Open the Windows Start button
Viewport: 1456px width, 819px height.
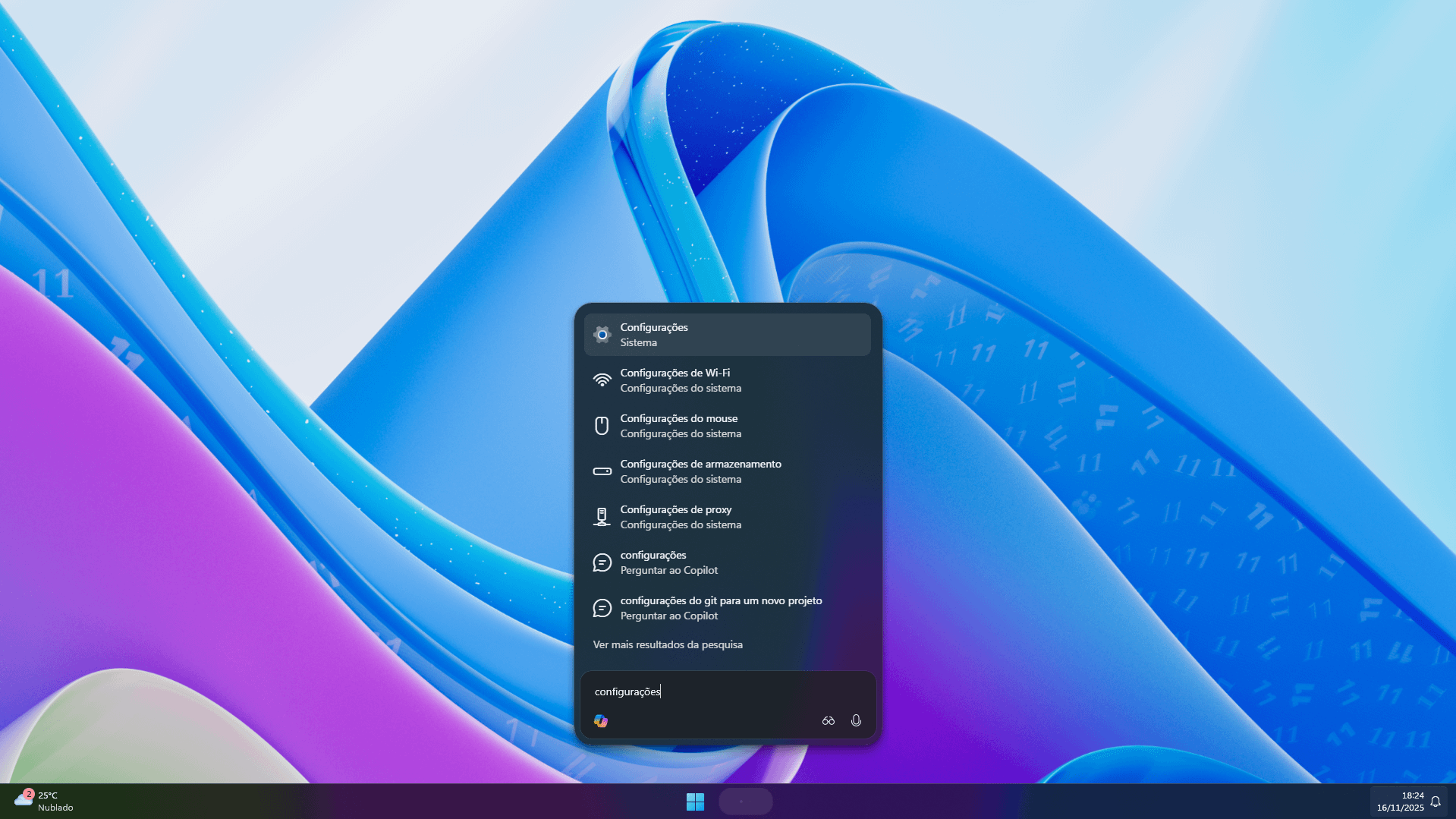[x=695, y=802]
